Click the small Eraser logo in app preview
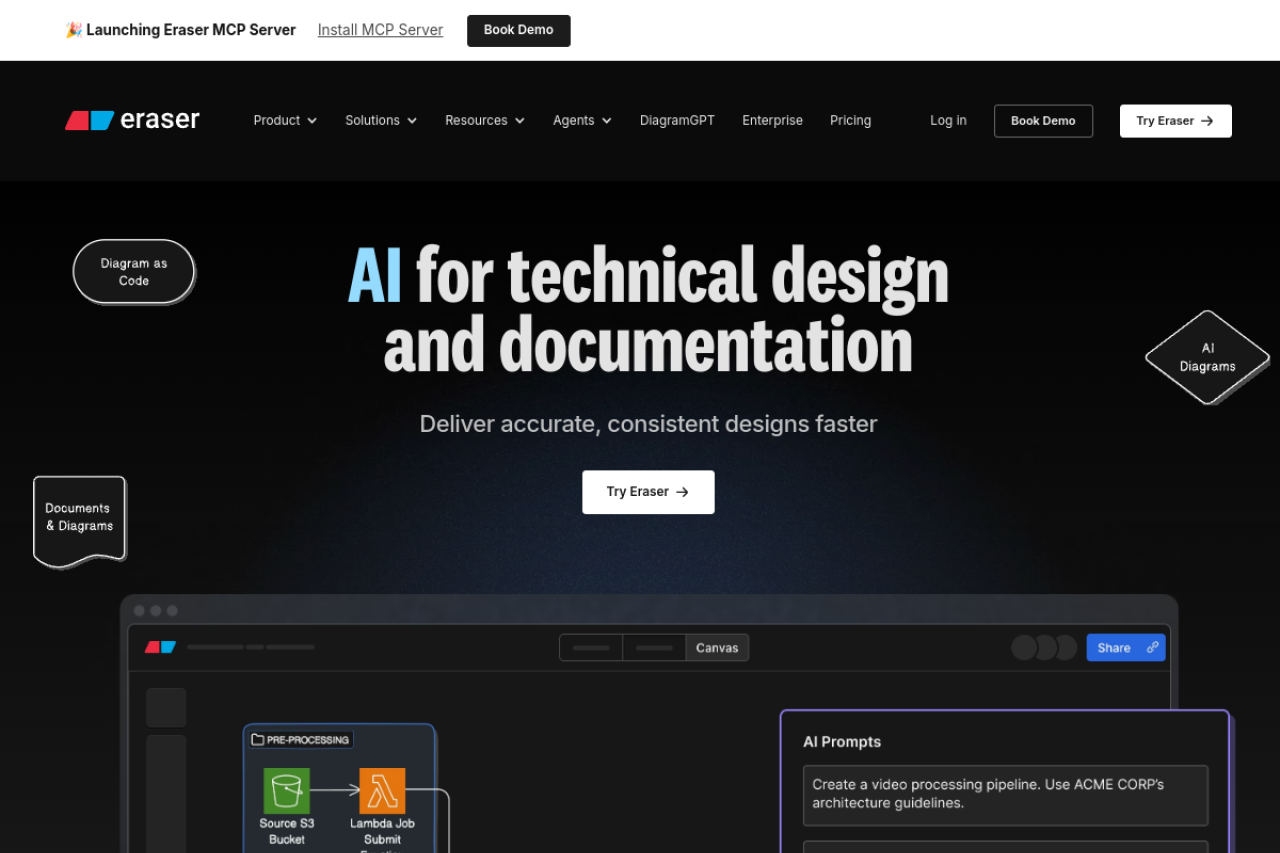 click(160, 647)
